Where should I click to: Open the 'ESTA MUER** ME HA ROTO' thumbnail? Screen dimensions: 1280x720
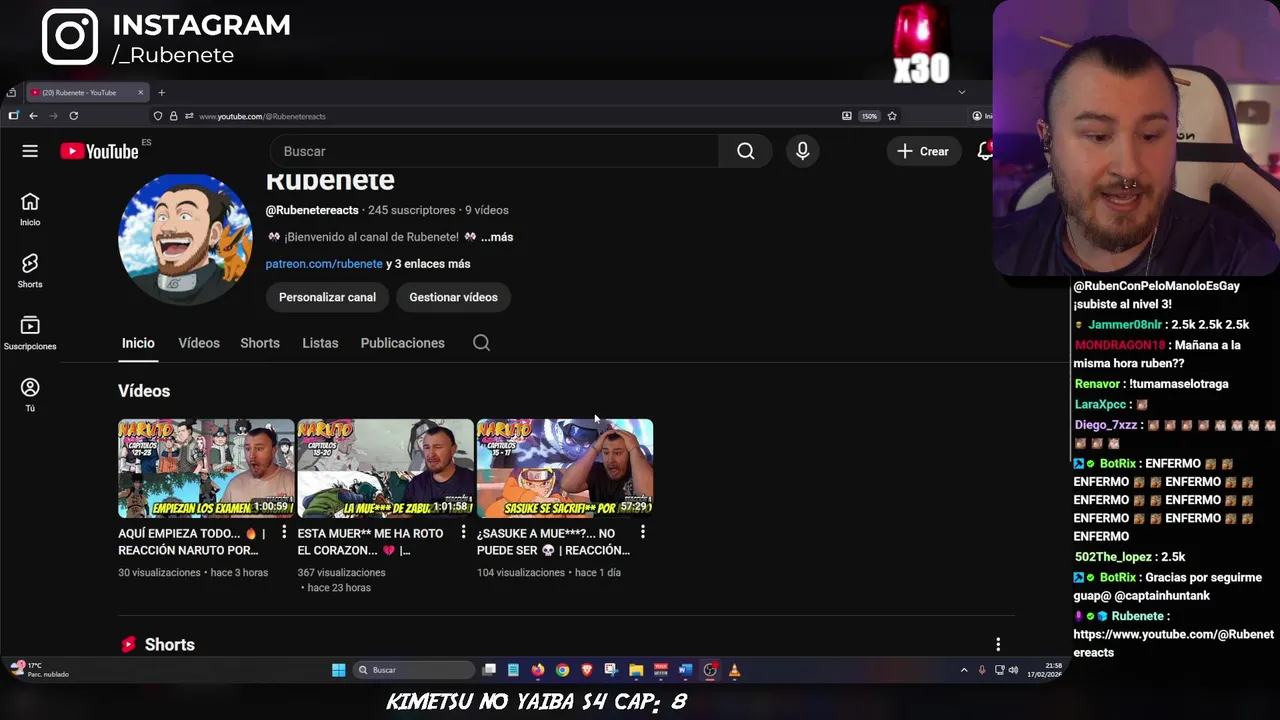point(385,468)
